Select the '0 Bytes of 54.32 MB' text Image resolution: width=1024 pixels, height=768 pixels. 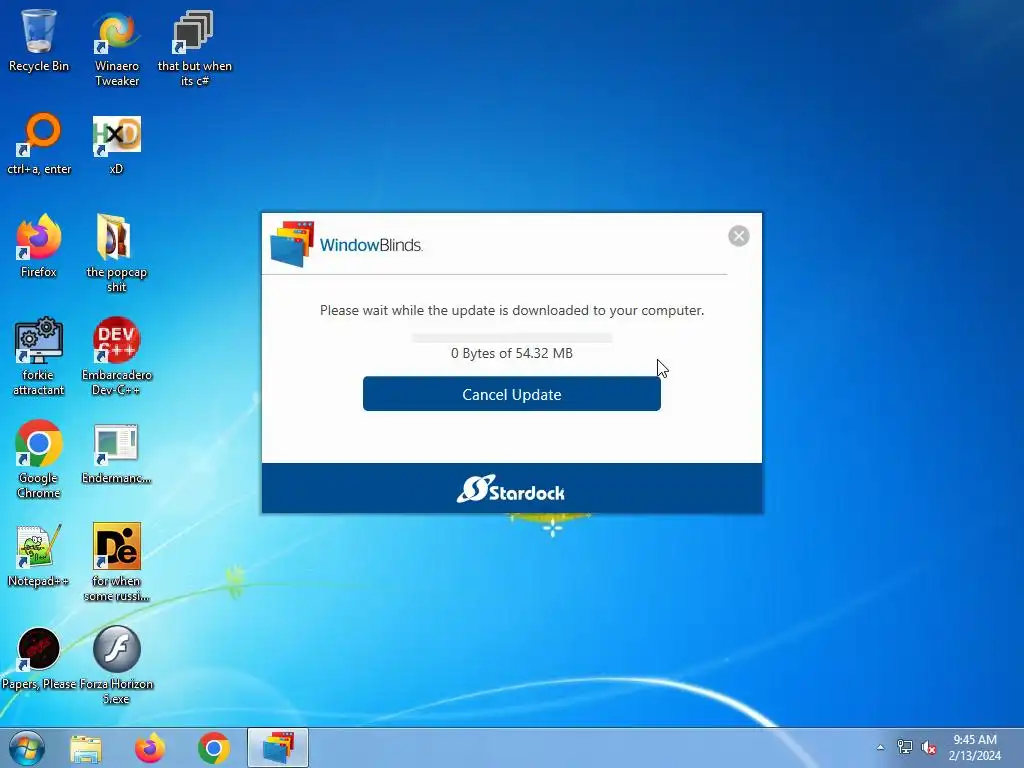[x=511, y=353]
